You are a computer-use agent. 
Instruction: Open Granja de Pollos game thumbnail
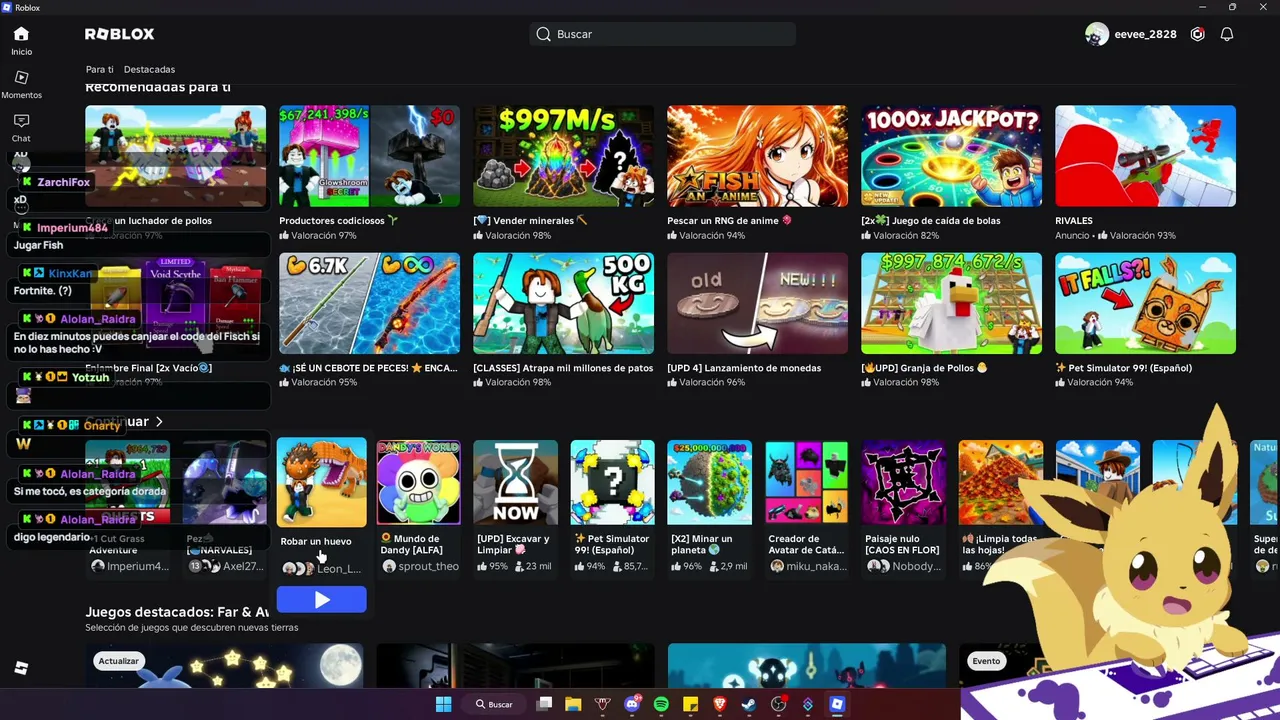951,303
